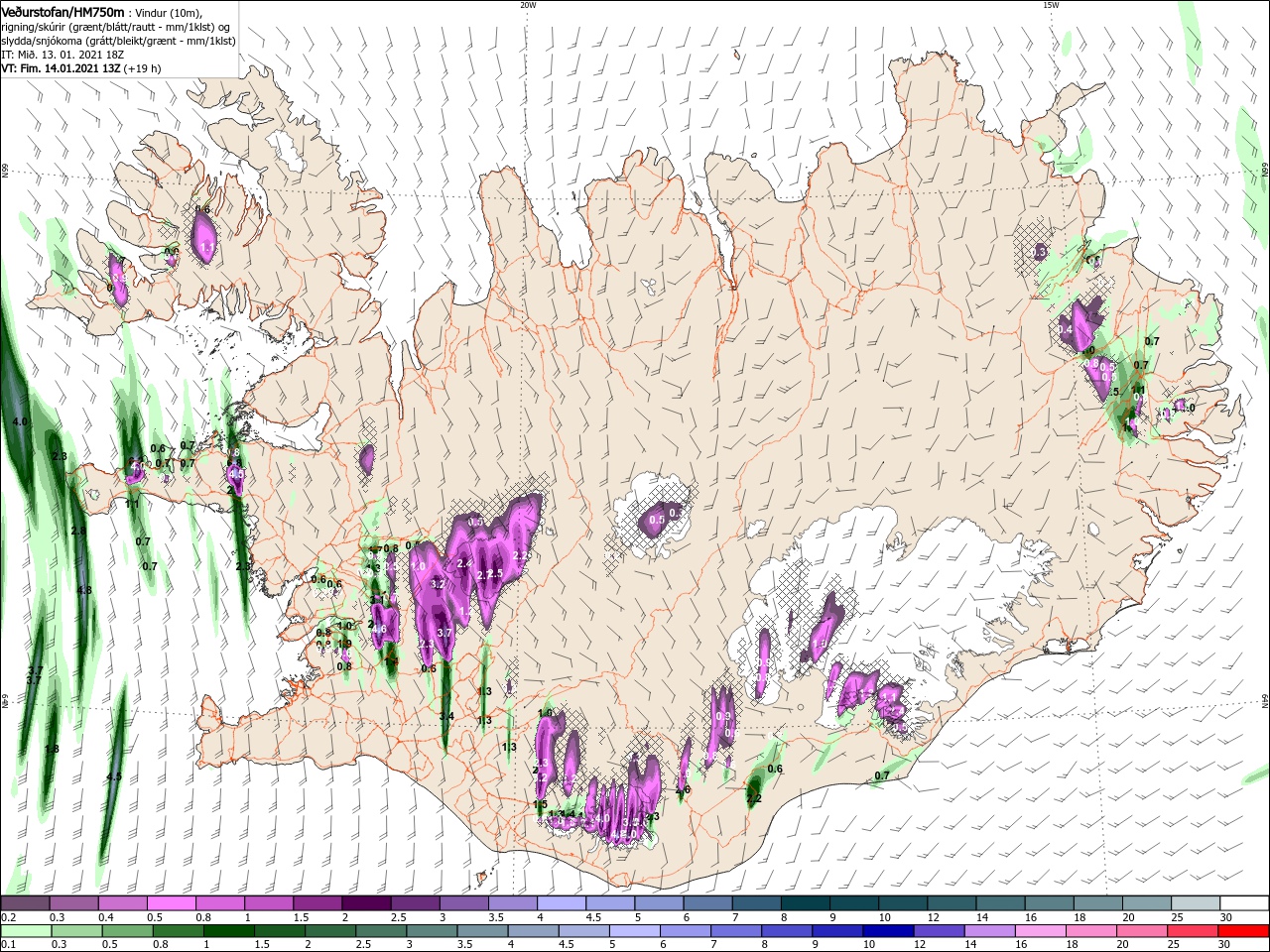Click the 4.0 value off the west coast
The height and width of the screenshot is (952, 1270).
click(x=20, y=422)
